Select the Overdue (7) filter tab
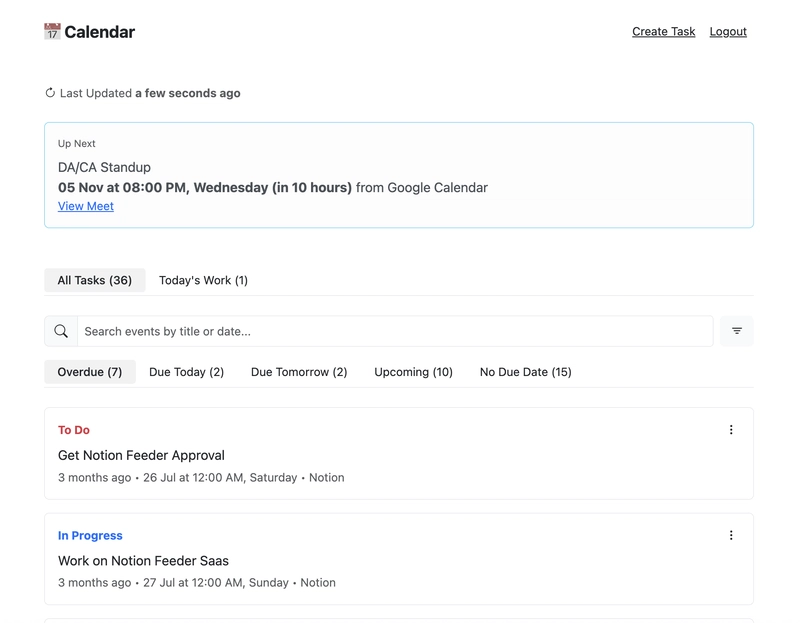The image size is (800, 623). click(x=90, y=372)
